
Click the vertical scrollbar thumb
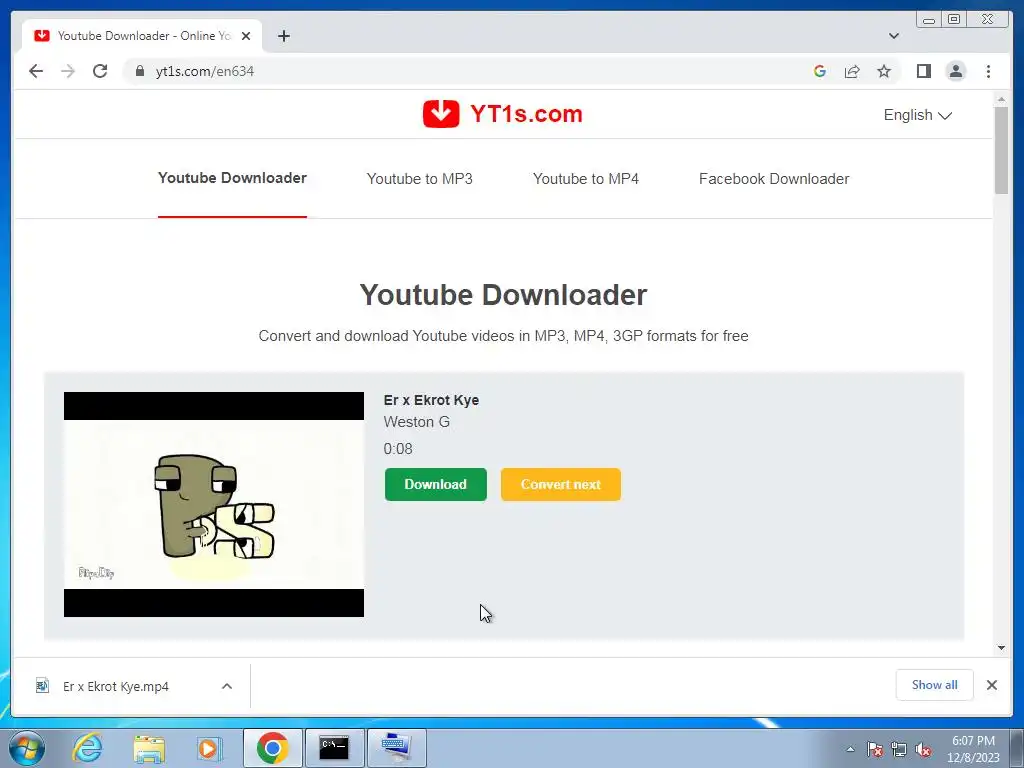[x=1001, y=150]
